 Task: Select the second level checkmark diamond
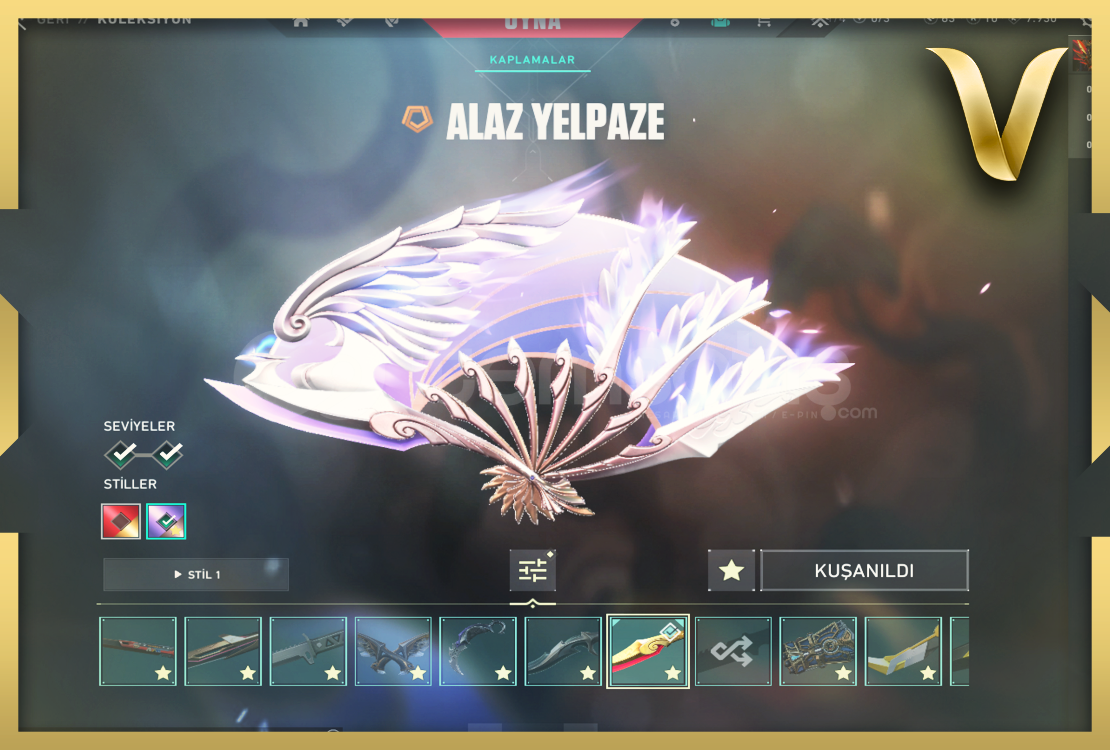click(x=168, y=454)
